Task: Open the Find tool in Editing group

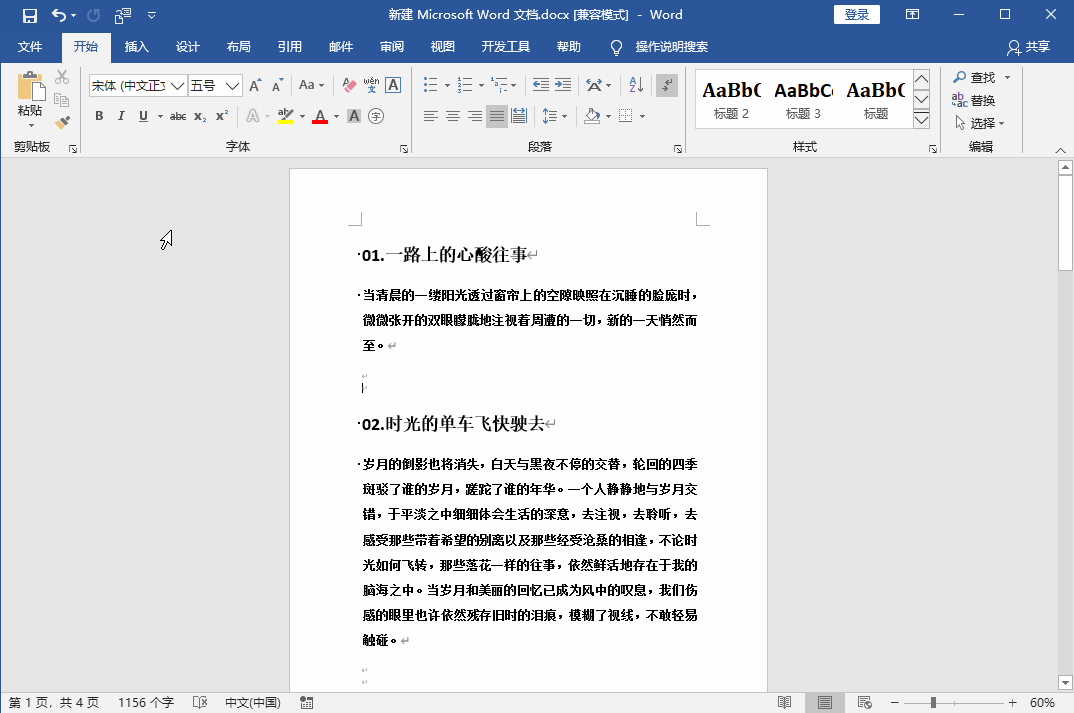Action: [975, 77]
